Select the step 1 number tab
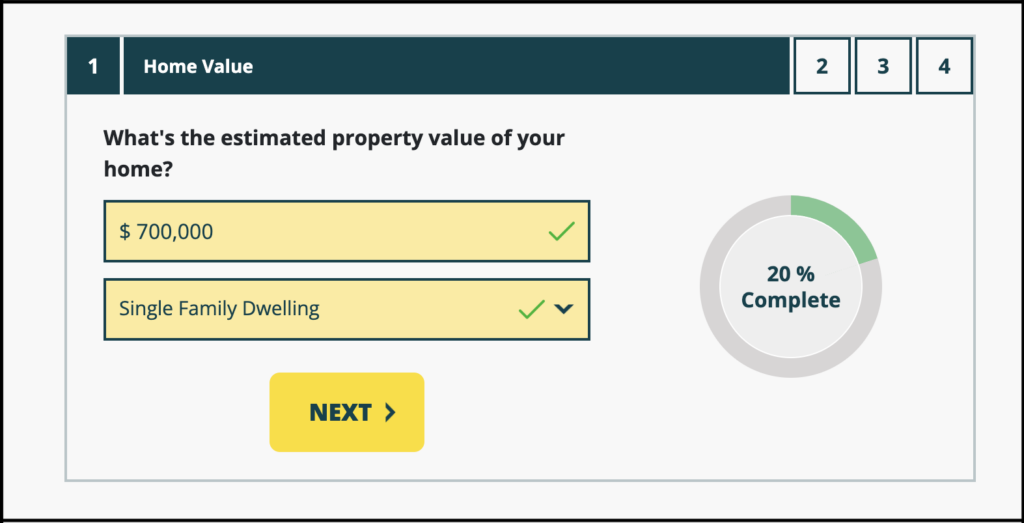Screen dimensions: 1024x523 pos(93,67)
